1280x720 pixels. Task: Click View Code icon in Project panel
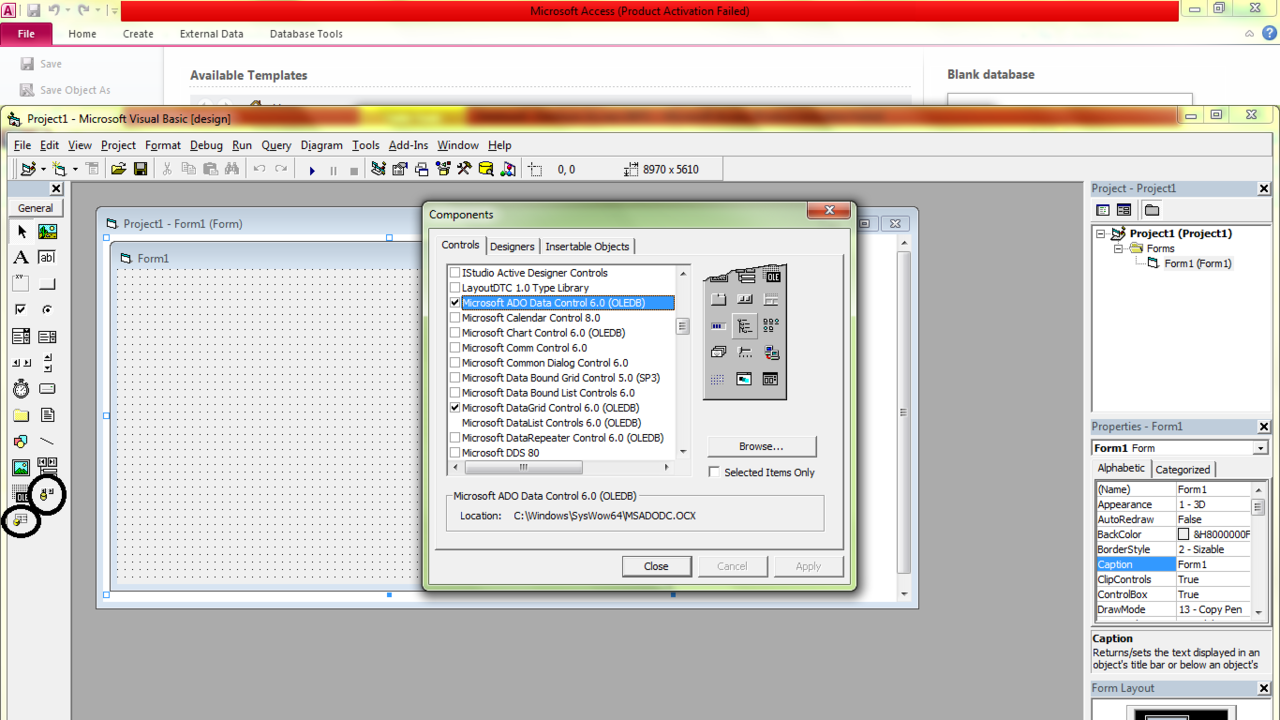[1103, 210]
